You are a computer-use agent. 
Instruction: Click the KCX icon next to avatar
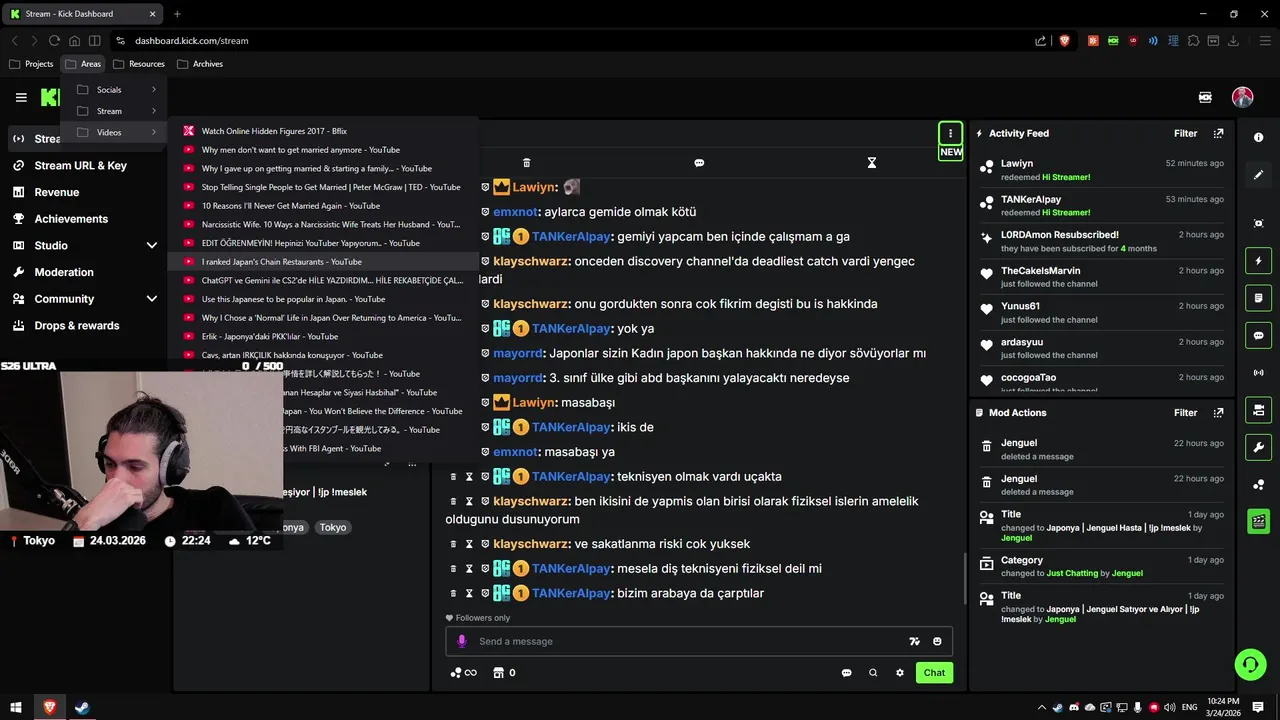pyautogui.click(x=1205, y=97)
